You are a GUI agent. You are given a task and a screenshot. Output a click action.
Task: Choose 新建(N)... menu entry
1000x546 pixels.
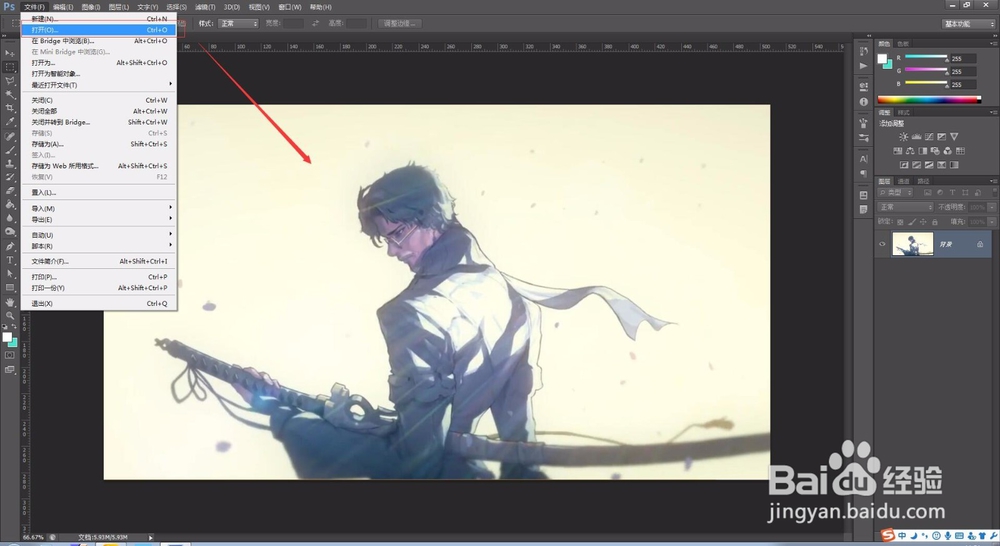click(x=99, y=19)
